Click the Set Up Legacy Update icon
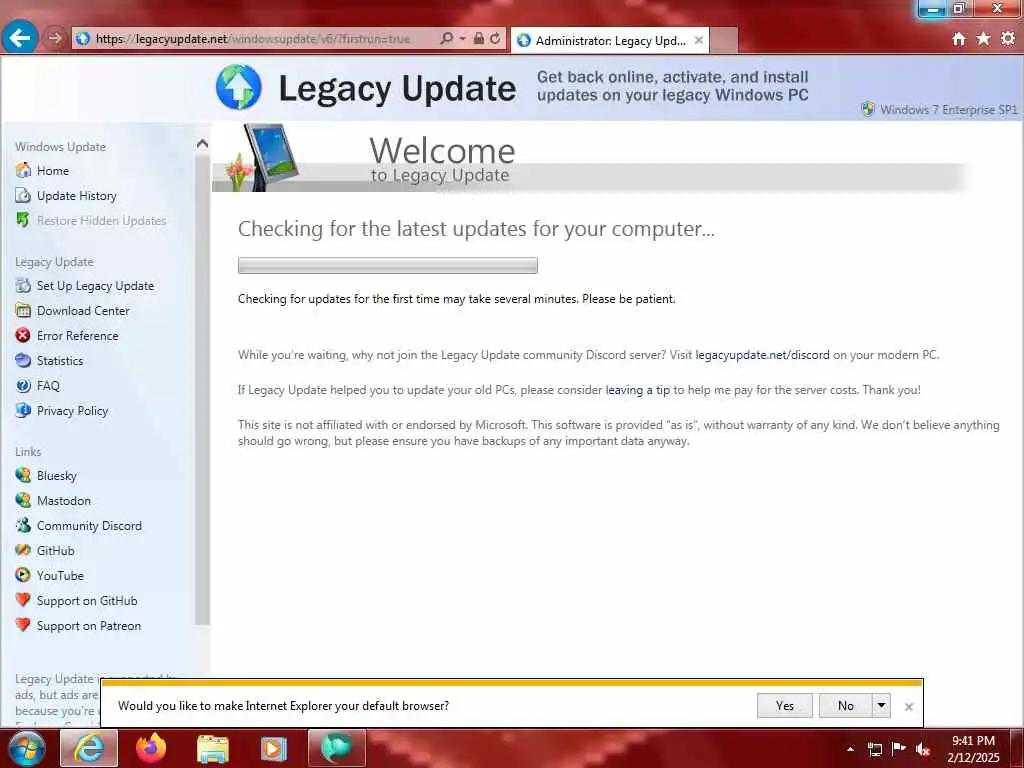This screenshot has width=1024, height=768. click(23, 285)
